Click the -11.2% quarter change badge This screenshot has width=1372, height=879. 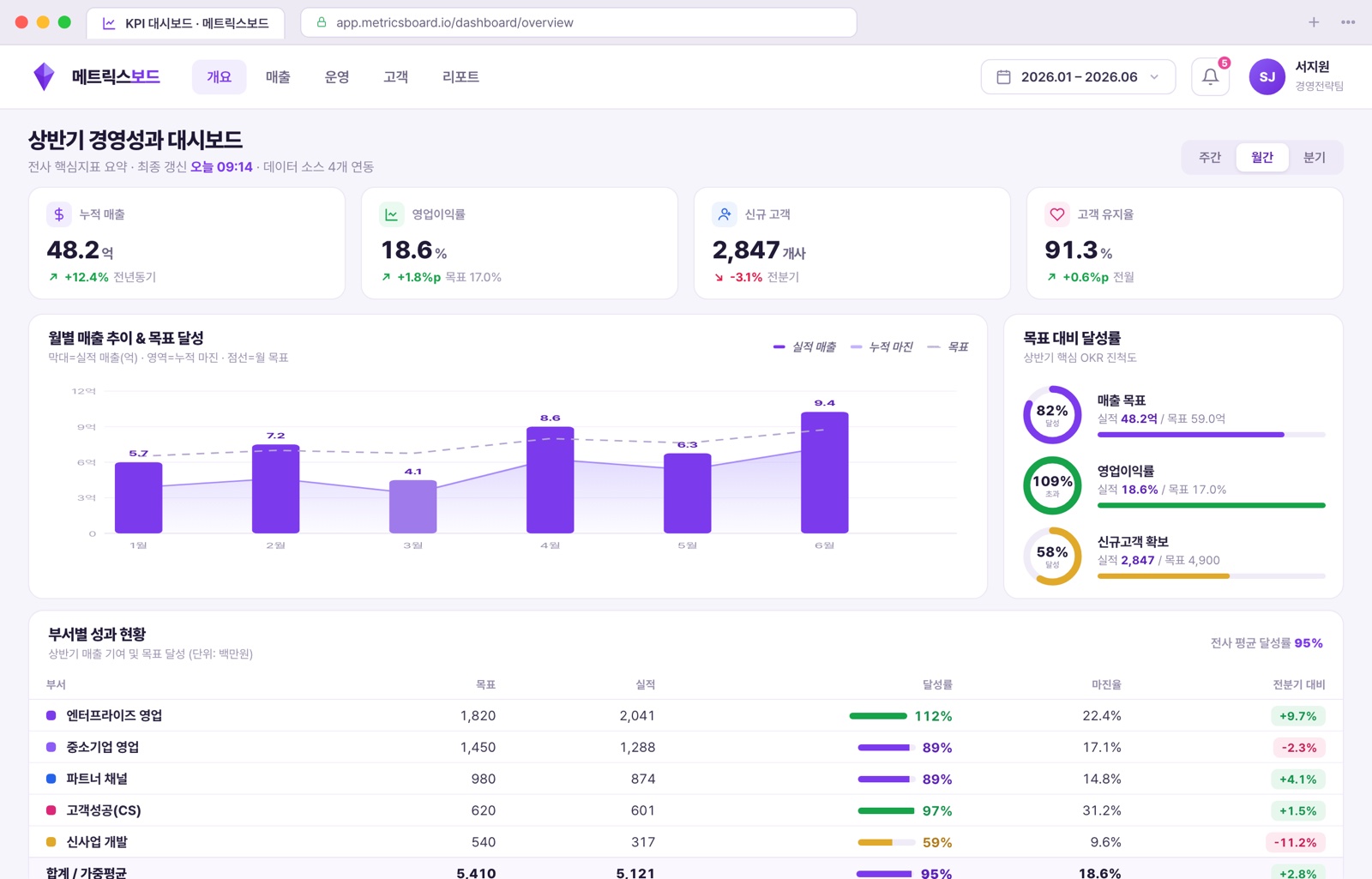coord(1295,842)
